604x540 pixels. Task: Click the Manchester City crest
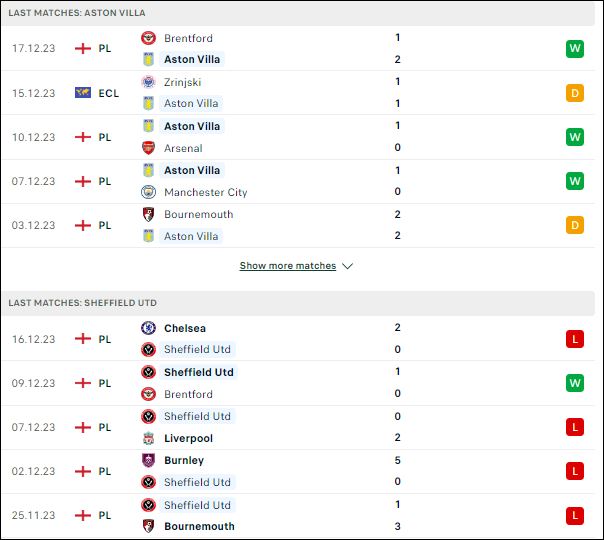[148, 192]
